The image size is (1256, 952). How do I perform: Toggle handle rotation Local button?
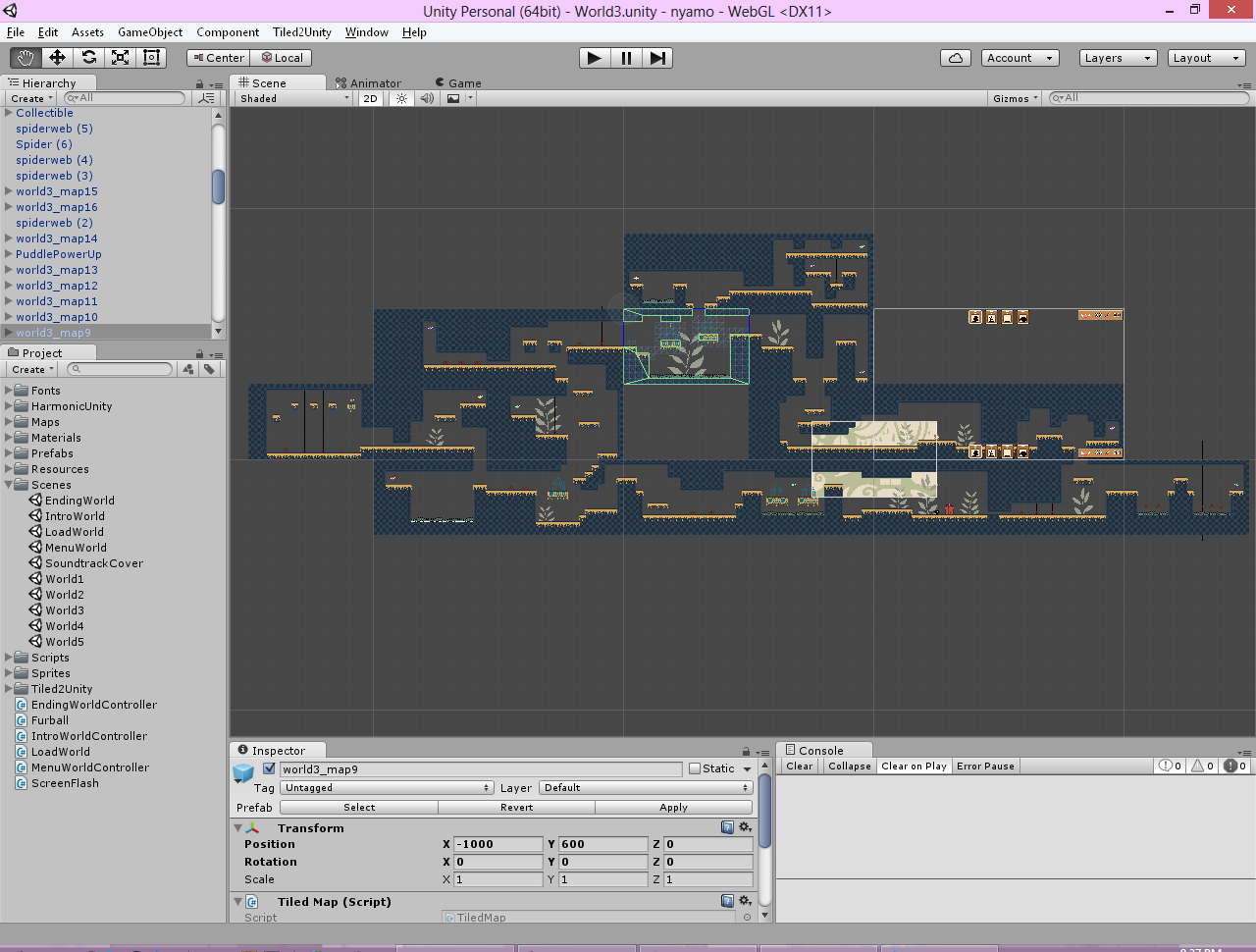282,58
